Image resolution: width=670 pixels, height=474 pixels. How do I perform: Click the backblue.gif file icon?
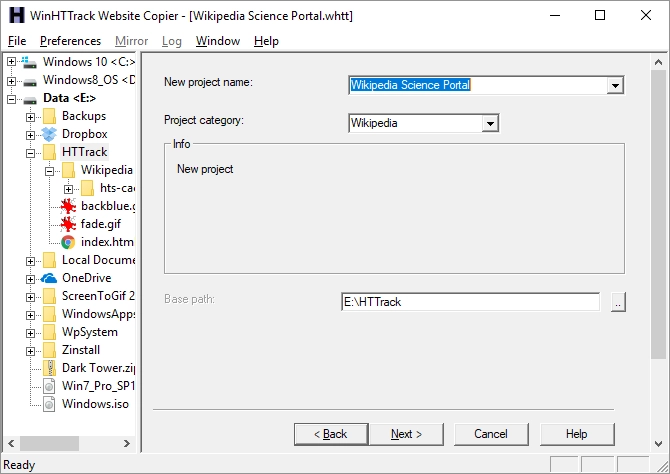pos(68,206)
